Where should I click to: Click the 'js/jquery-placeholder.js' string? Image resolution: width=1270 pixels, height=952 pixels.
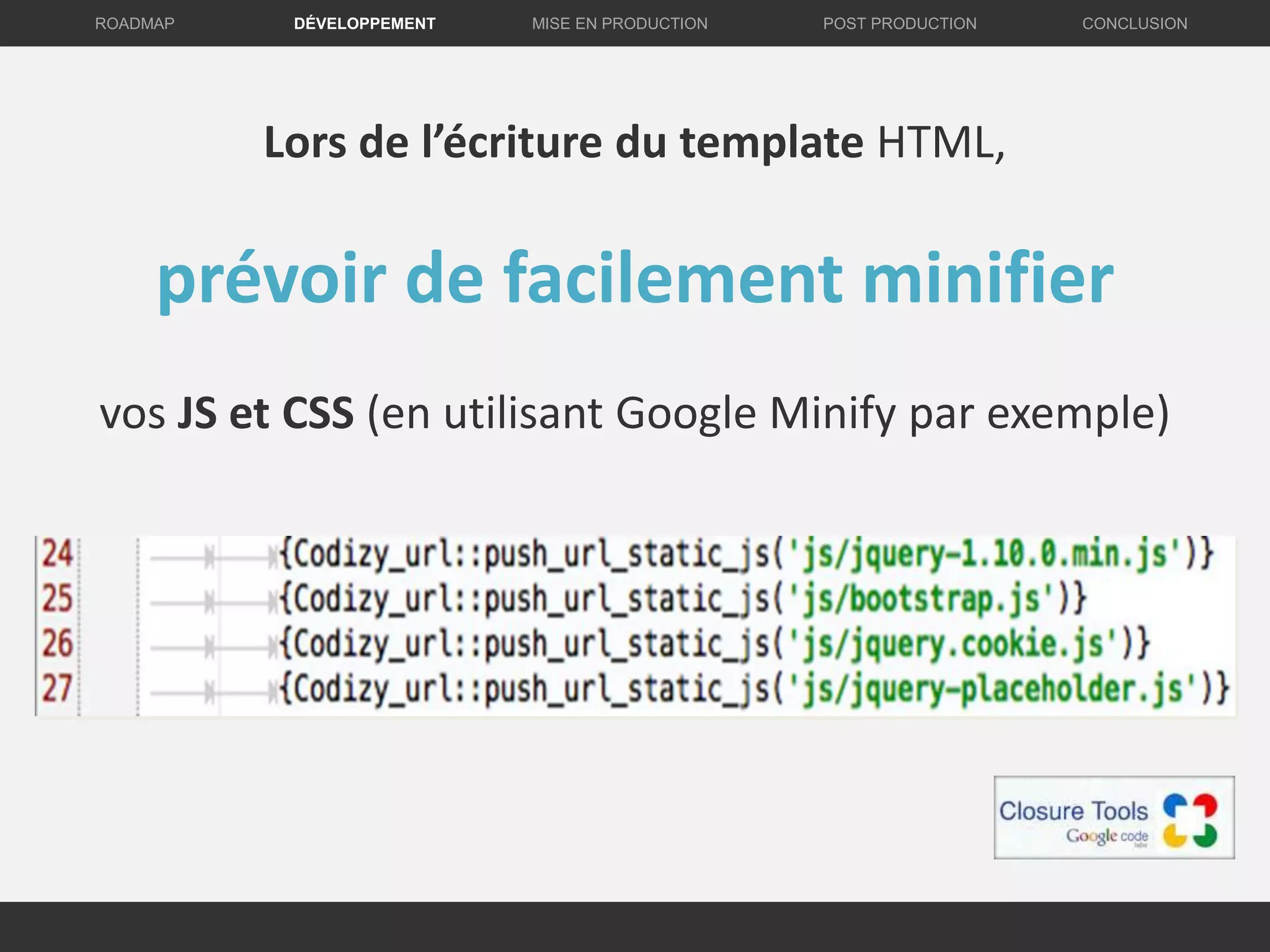(992, 690)
